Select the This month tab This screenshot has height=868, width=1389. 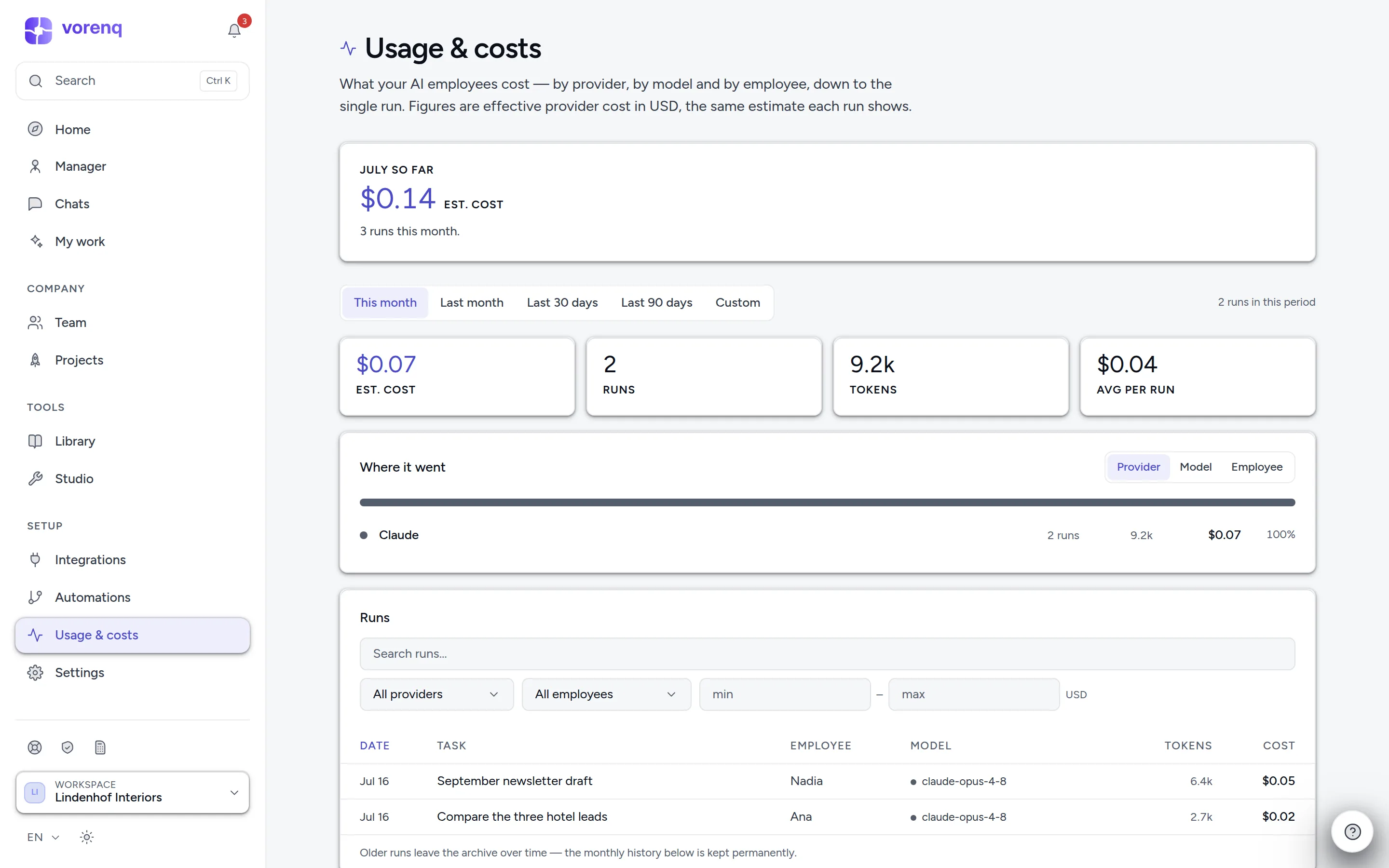click(385, 302)
